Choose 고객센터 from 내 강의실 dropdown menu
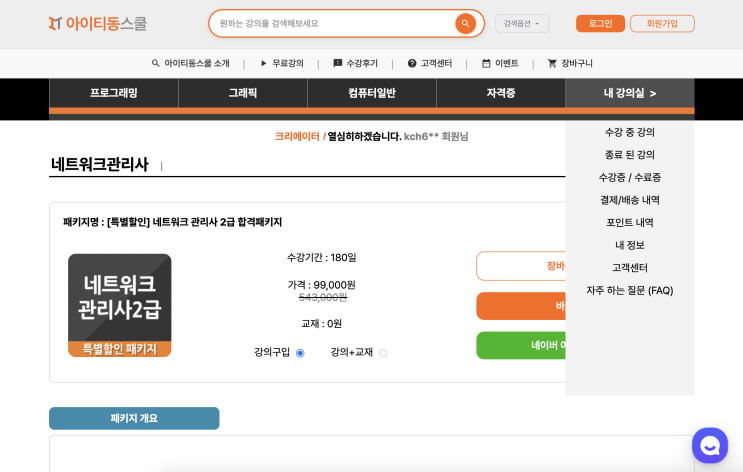Image resolution: width=743 pixels, height=472 pixels. pyautogui.click(x=630, y=268)
